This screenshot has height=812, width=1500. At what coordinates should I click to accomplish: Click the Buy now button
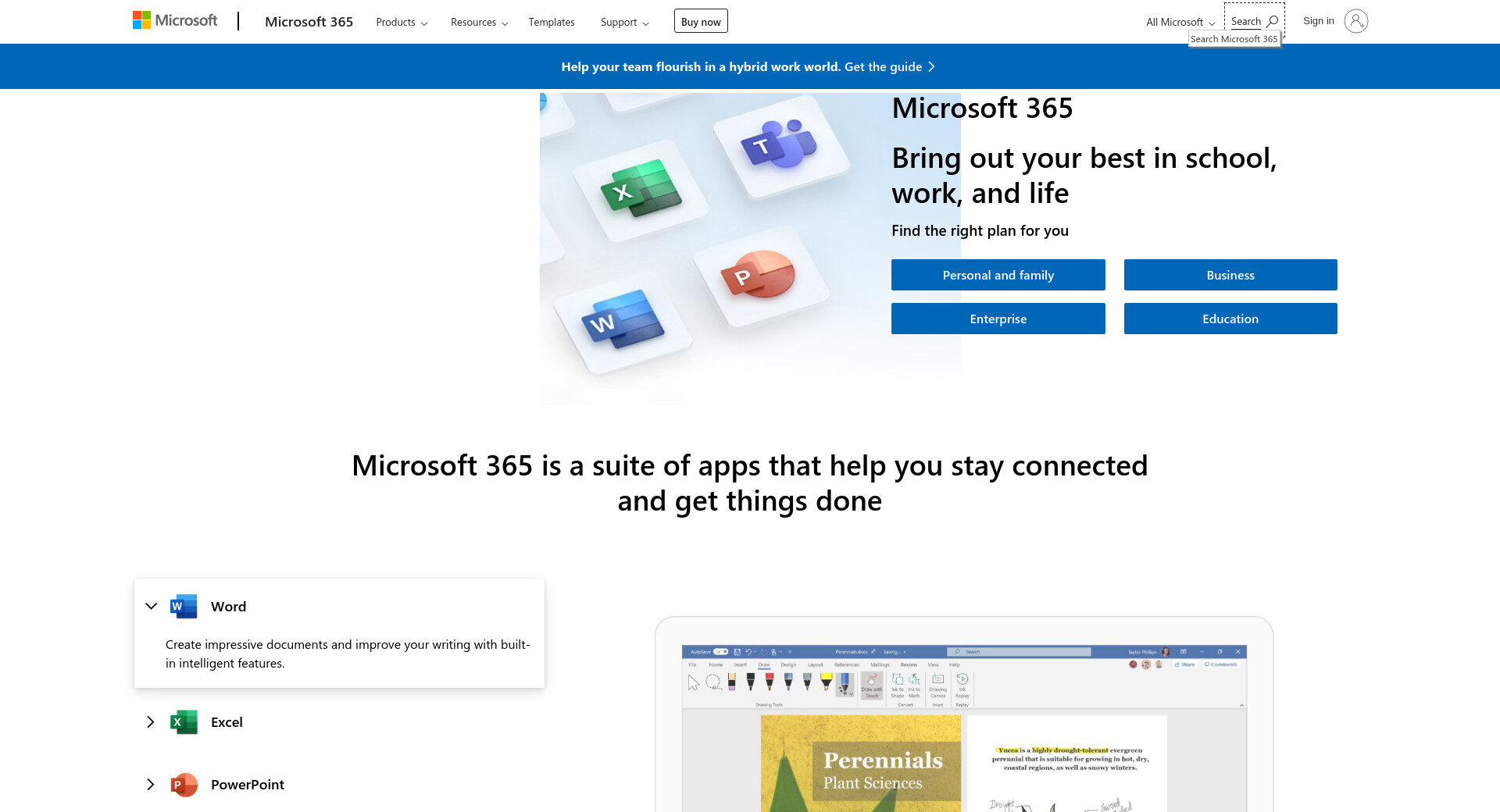[x=701, y=21]
